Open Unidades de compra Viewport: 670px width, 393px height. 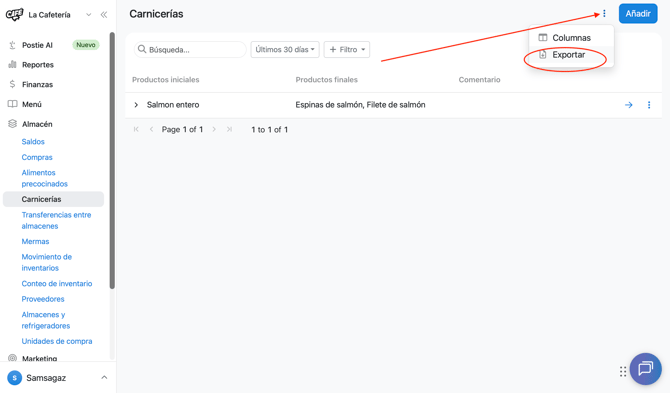click(x=57, y=341)
